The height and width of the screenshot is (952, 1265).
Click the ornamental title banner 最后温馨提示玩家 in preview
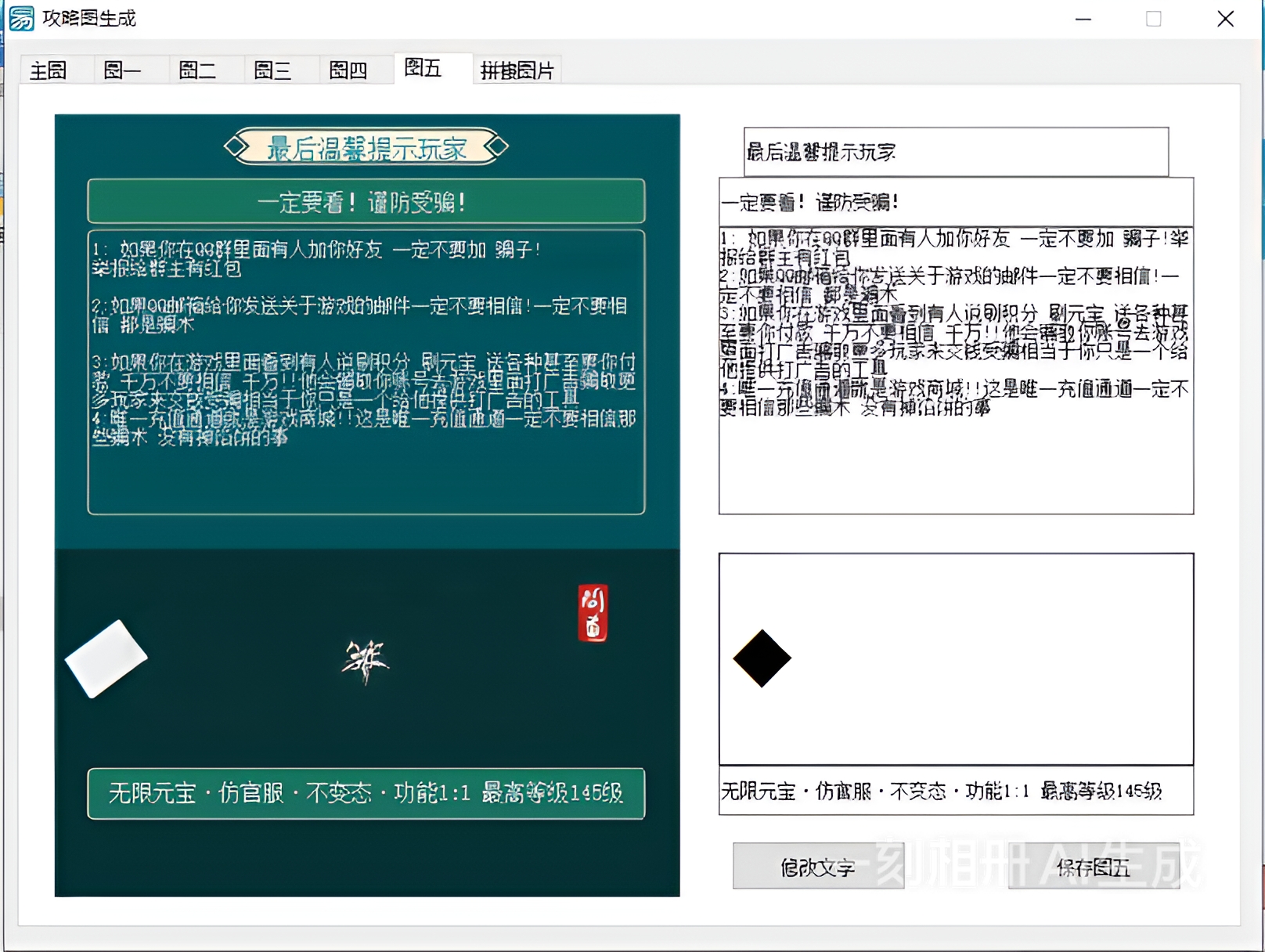(365, 146)
